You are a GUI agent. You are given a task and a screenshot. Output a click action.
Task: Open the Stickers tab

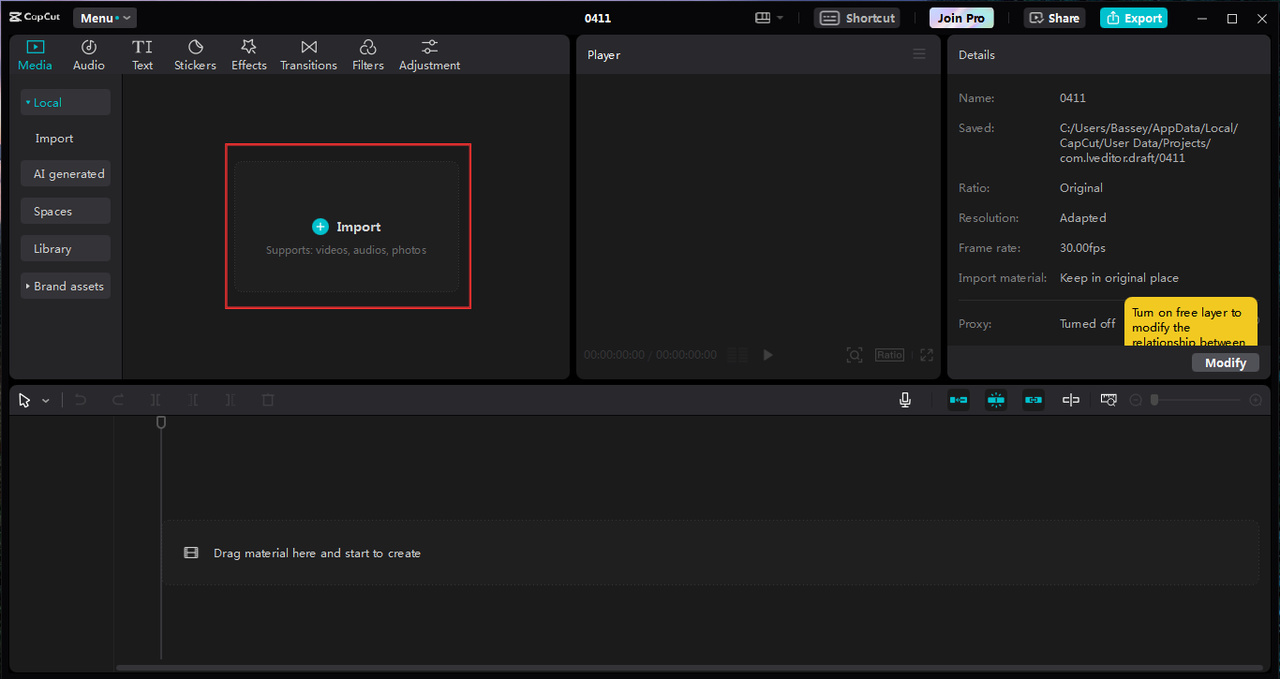195,55
